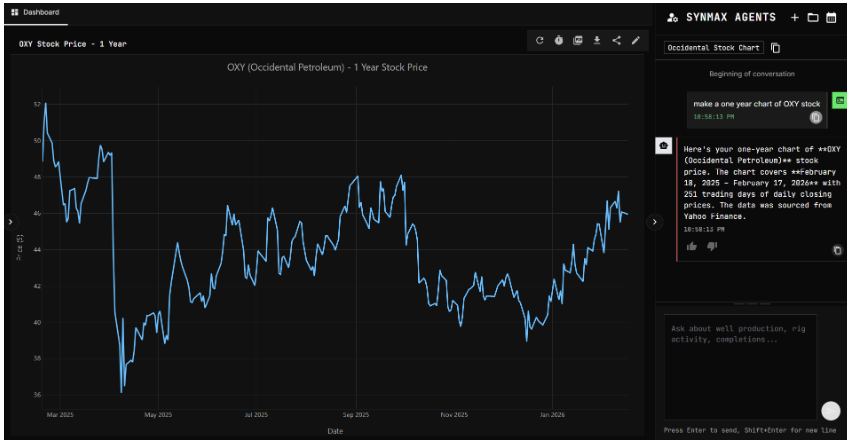
Task: Copy the assistant's response text
Action: click(837, 250)
